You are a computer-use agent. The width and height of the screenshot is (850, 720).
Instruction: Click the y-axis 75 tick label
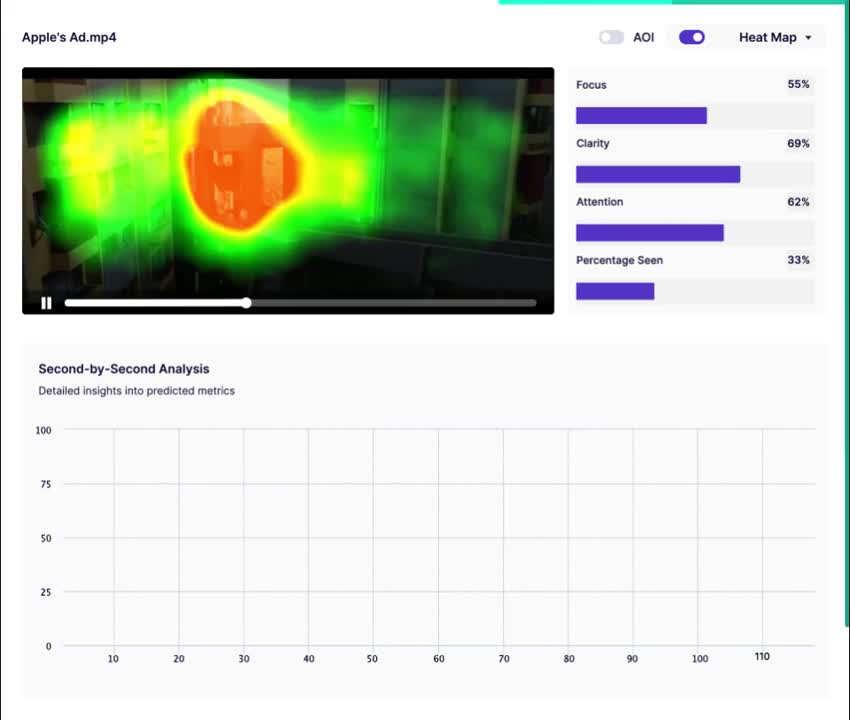(46, 484)
